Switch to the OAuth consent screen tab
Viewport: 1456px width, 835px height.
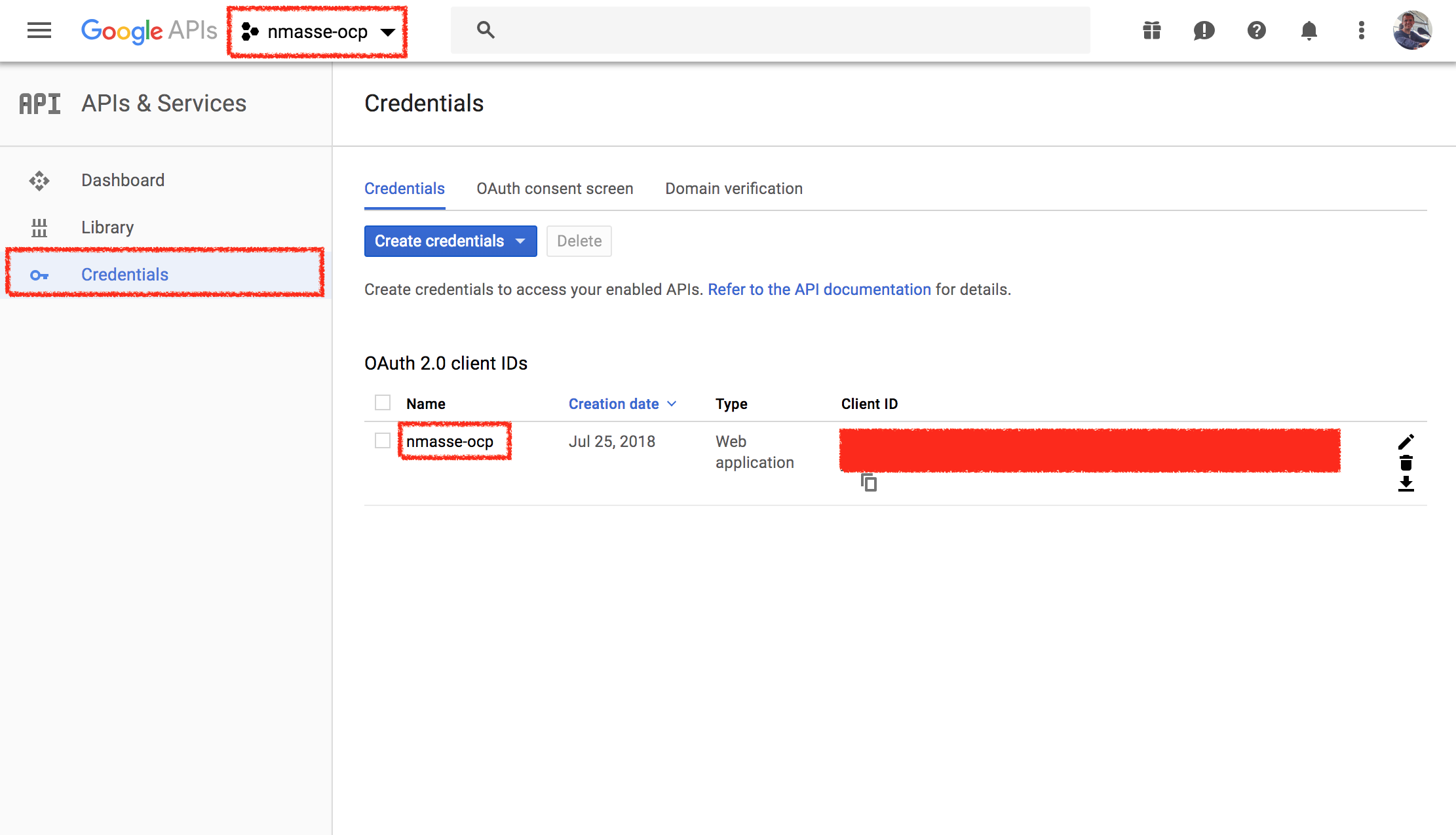[554, 189]
